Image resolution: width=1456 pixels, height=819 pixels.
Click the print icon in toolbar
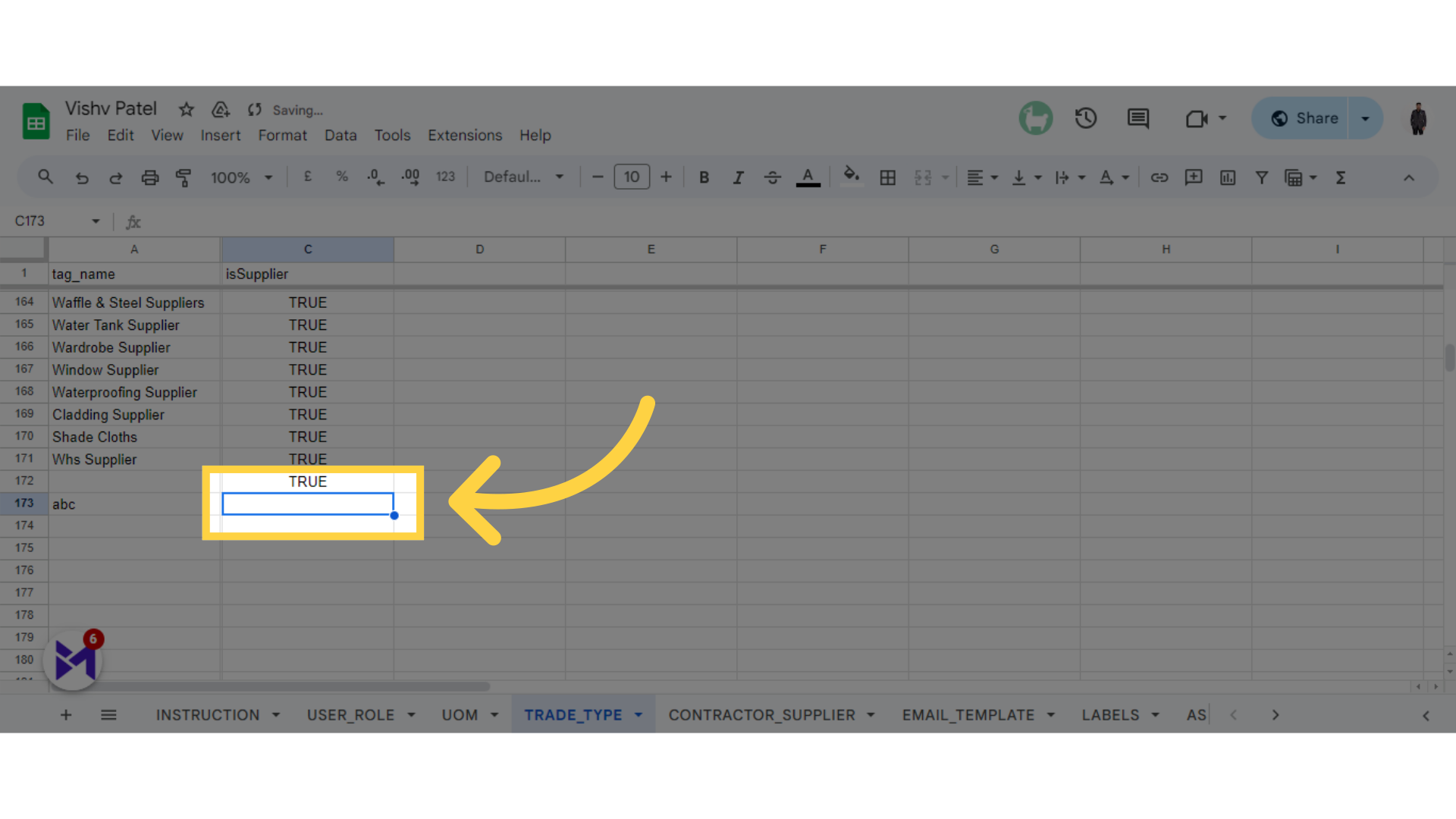[149, 178]
